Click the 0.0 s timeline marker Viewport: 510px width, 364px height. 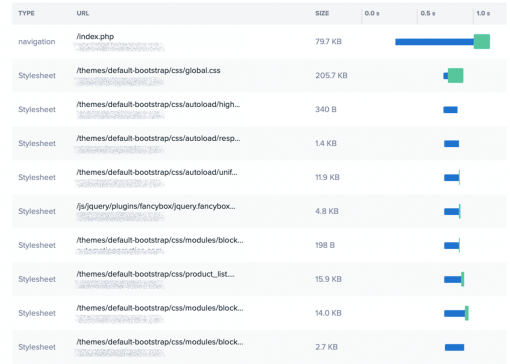coord(372,13)
